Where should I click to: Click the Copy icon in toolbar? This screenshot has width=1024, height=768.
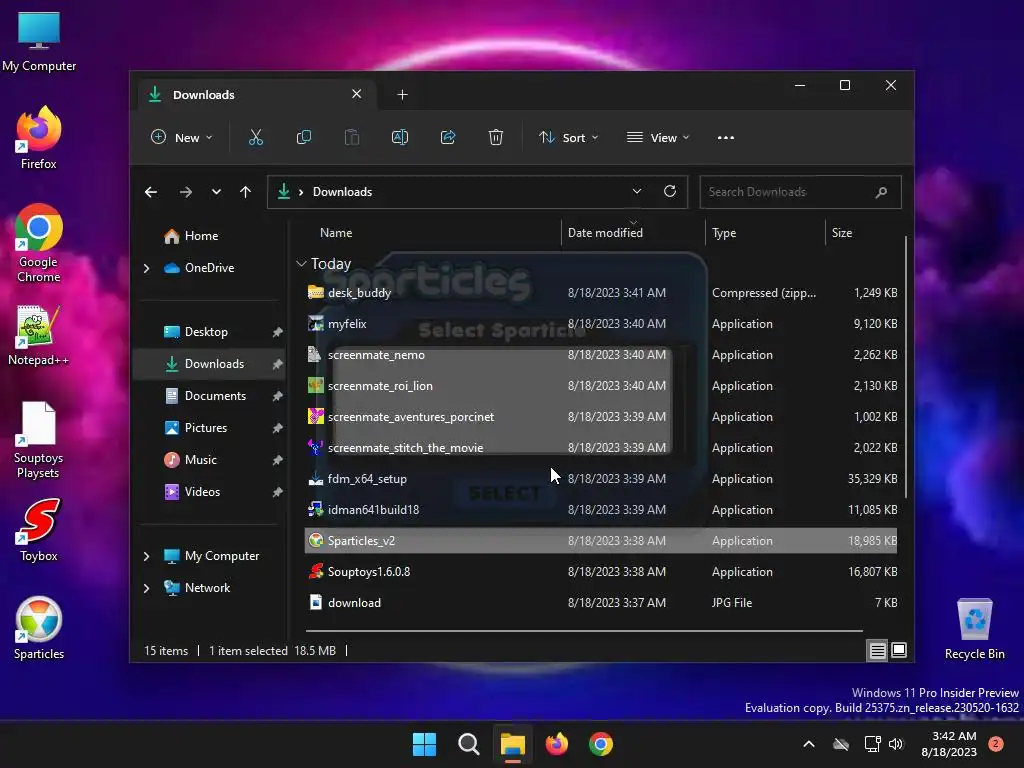[x=304, y=137]
